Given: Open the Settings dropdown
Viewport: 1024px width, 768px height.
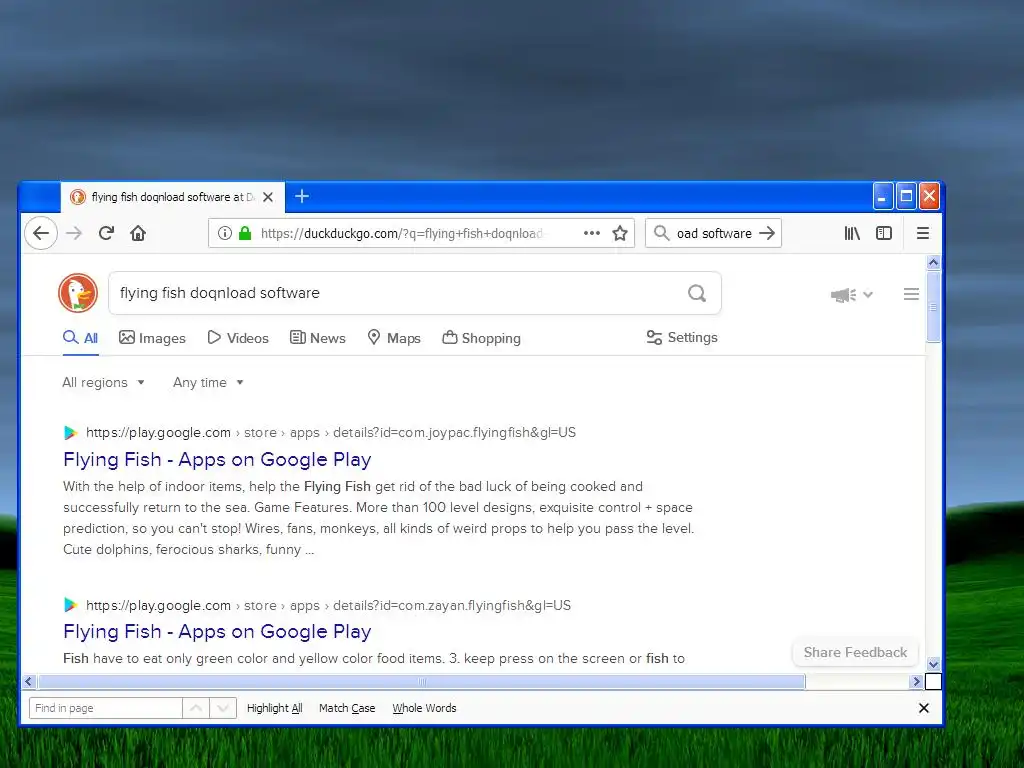Looking at the screenshot, I should [682, 338].
